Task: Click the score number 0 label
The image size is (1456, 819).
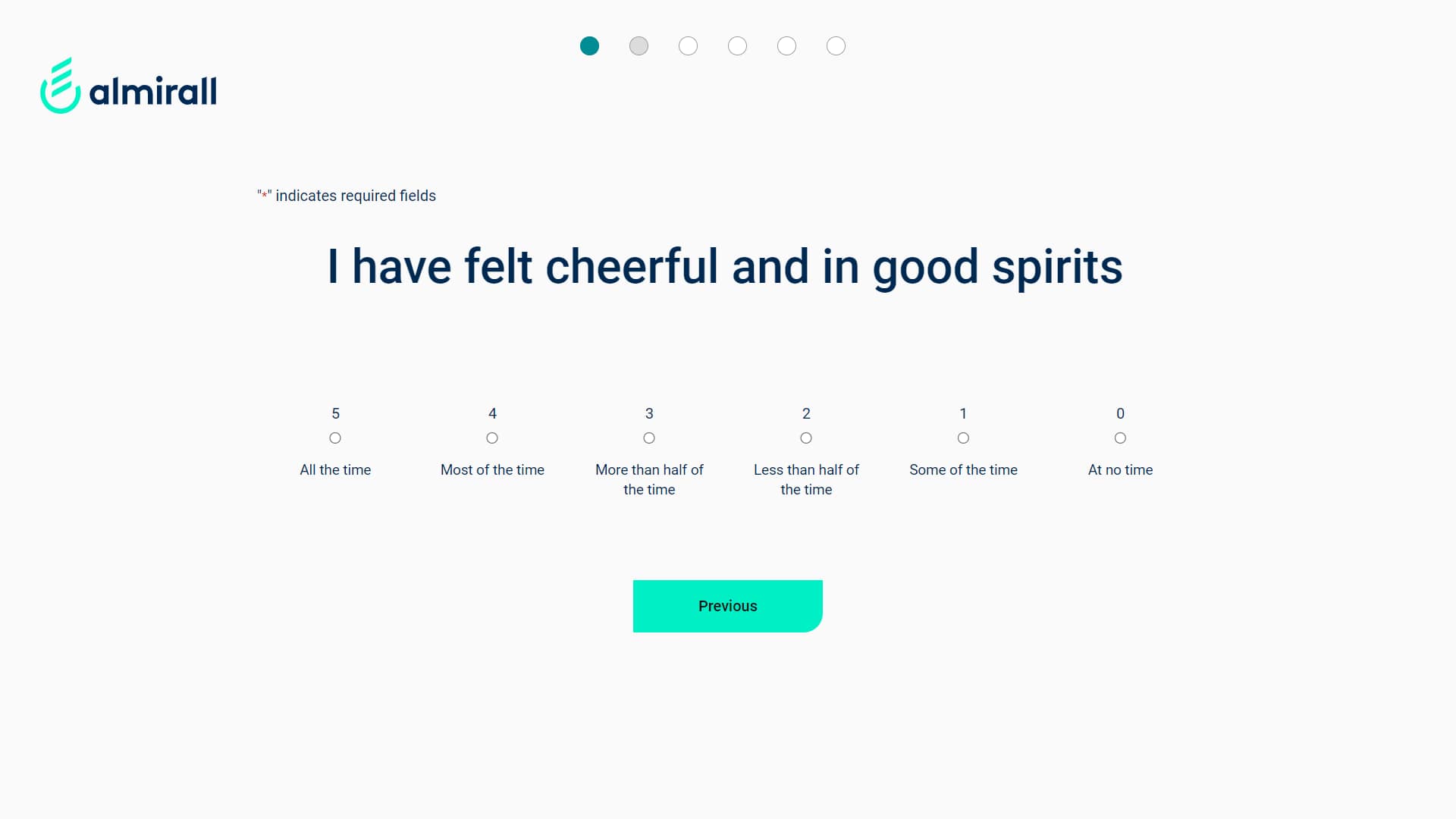Action: pyautogui.click(x=1120, y=414)
